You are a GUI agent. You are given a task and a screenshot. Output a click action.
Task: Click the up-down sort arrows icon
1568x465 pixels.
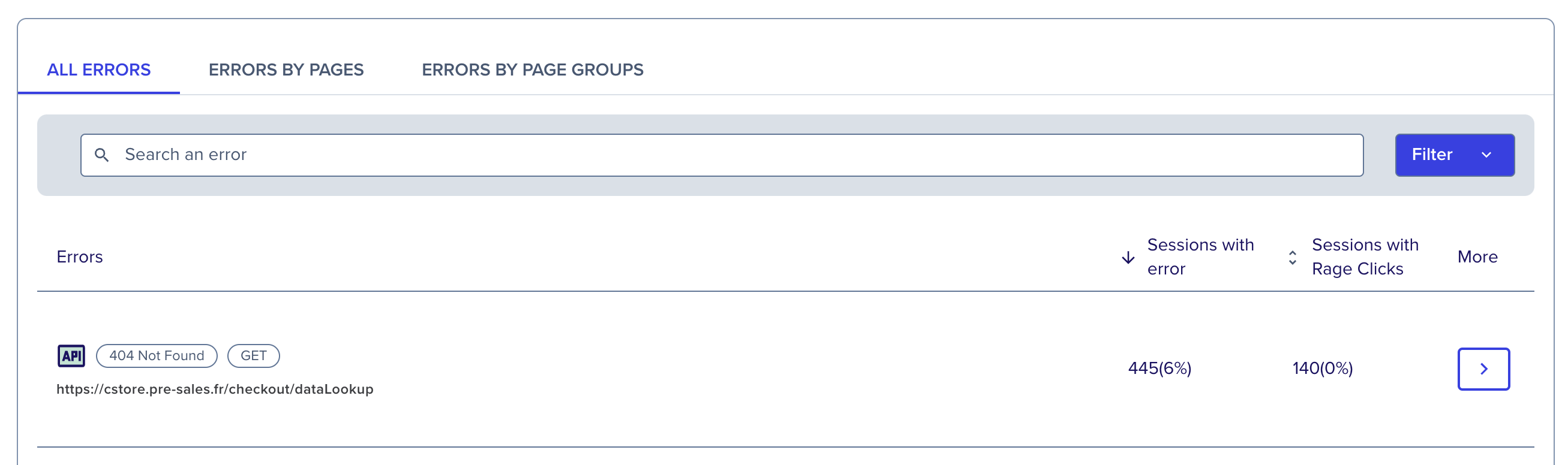[1292, 258]
